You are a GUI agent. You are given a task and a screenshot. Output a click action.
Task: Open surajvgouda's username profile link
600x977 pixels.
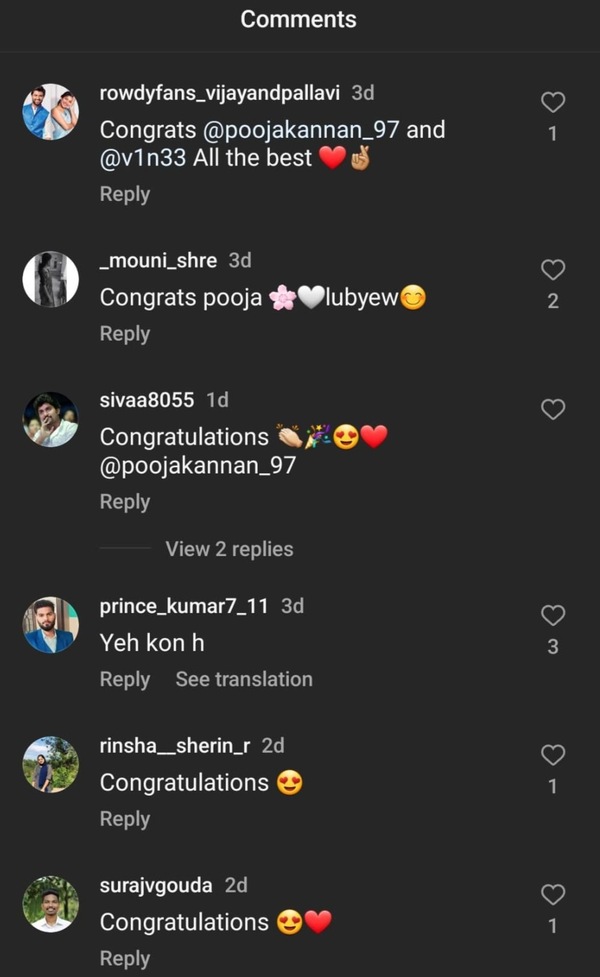(x=158, y=885)
